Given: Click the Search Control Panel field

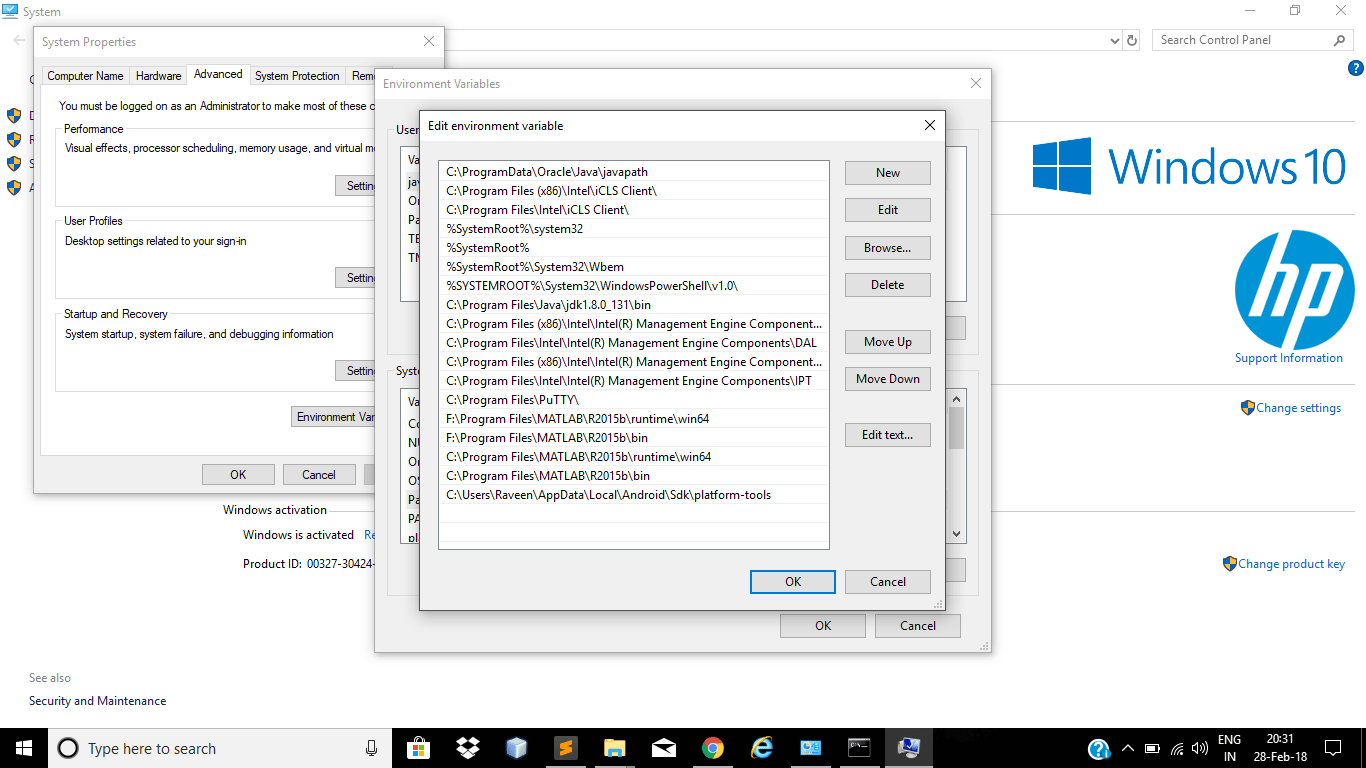Looking at the screenshot, I should tap(1243, 40).
